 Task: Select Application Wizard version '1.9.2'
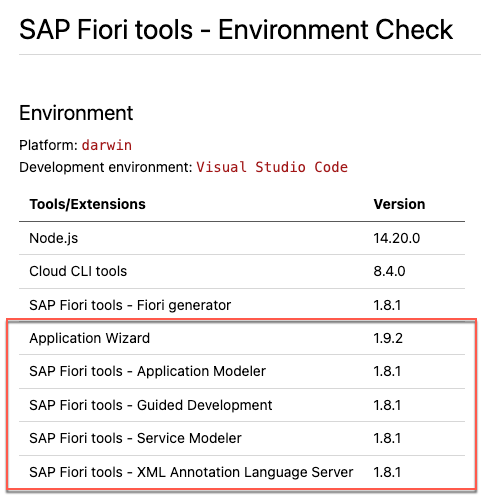pos(388,338)
